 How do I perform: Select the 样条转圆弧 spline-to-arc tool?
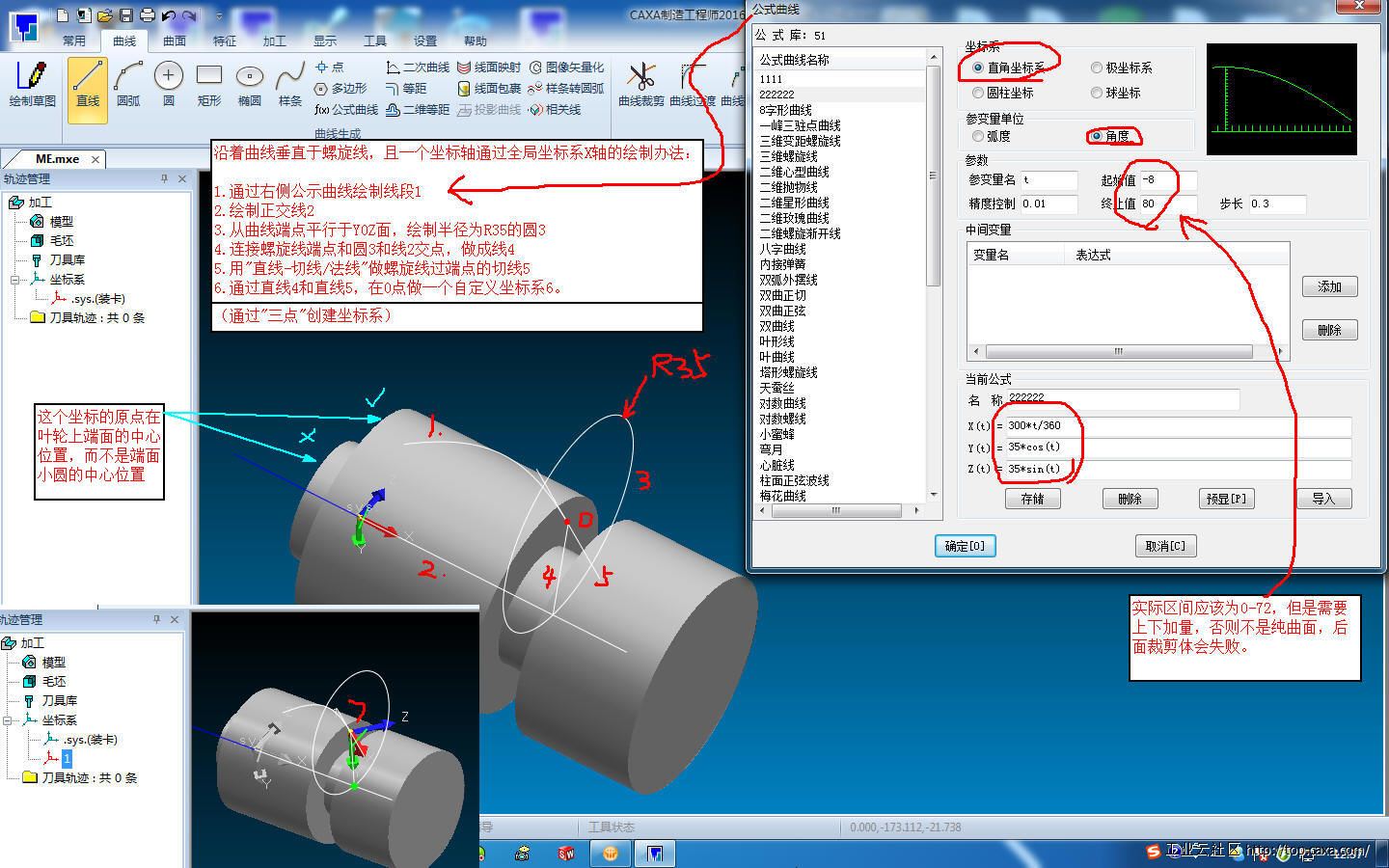click(x=566, y=88)
